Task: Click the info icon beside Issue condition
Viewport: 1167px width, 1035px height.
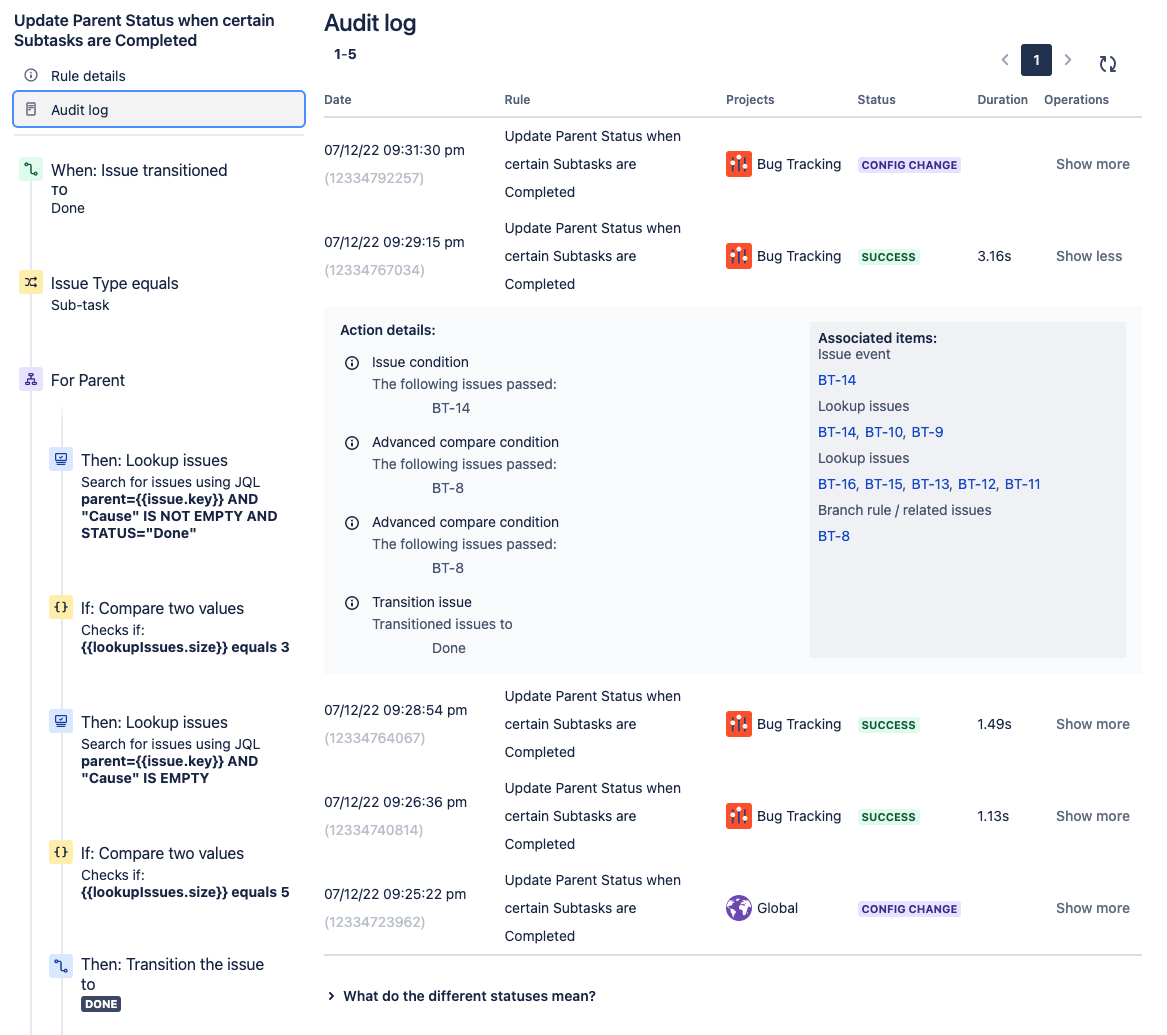Action: [351, 362]
